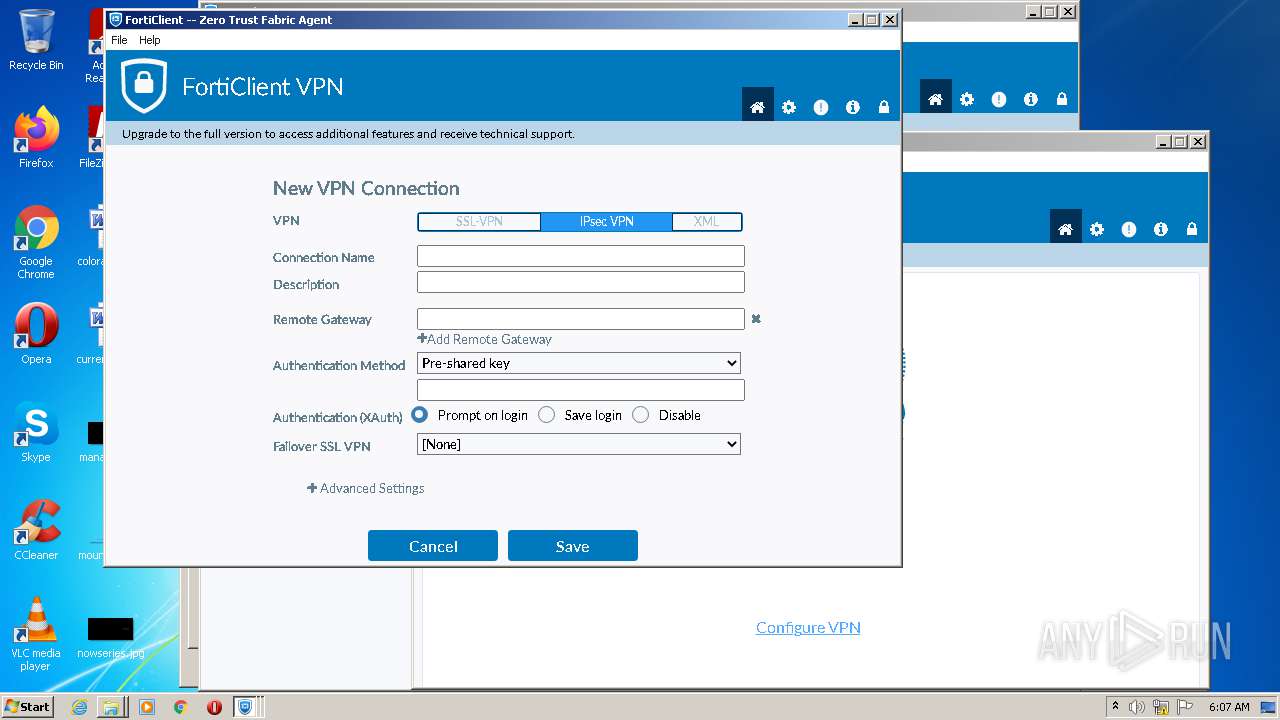Focus the Connection Name field
The image size is (1280, 720).
point(581,257)
